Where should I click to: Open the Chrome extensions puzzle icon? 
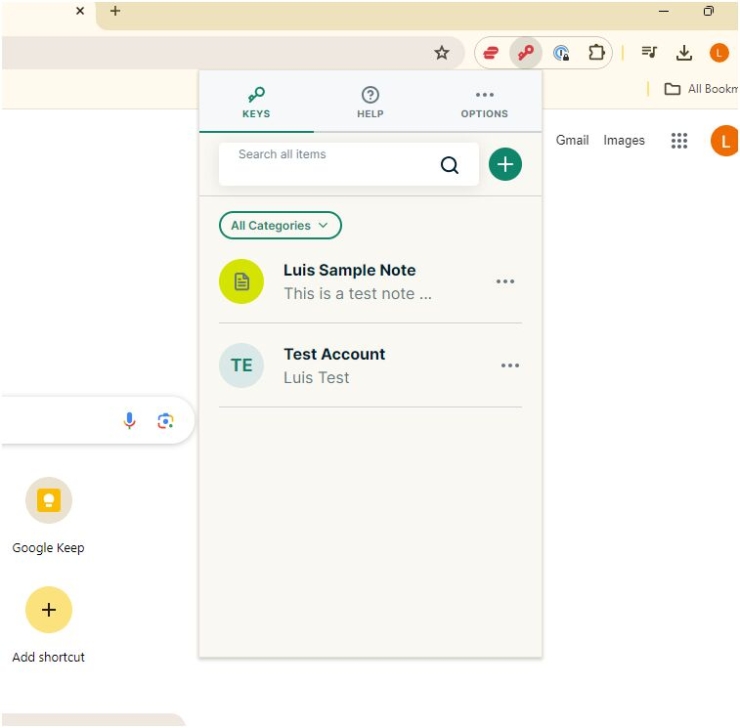(x=596, y=53)
